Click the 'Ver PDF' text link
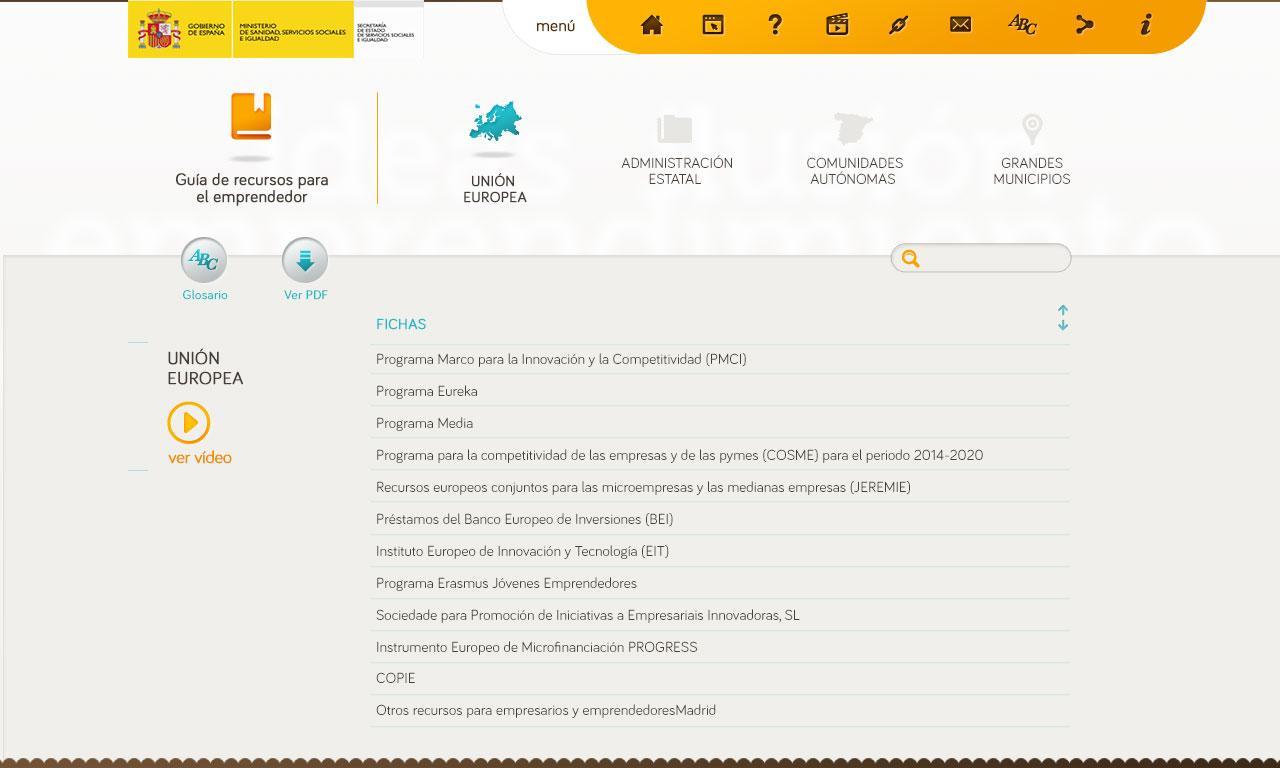 click(x=305, y=295)
